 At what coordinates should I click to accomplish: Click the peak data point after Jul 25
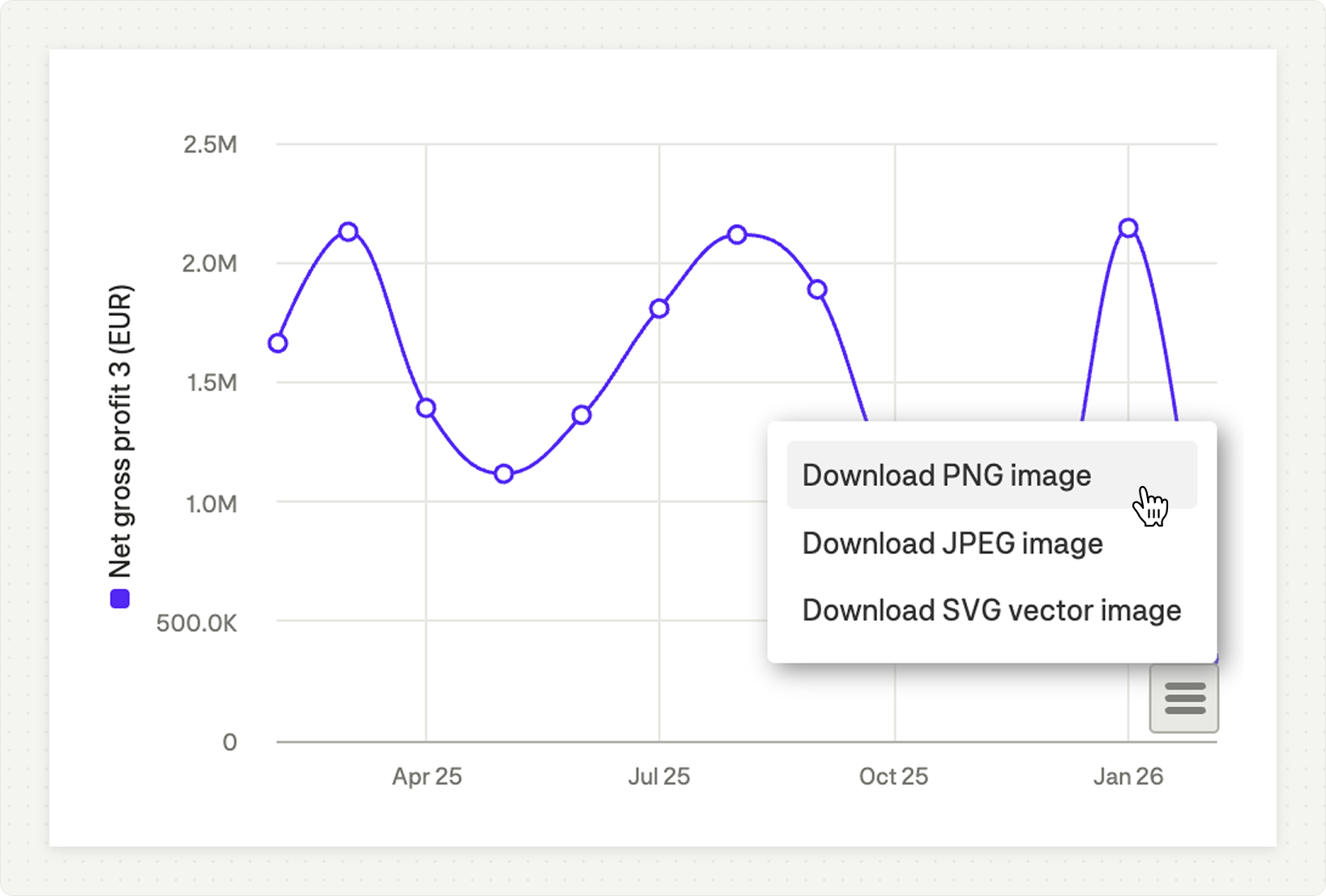pos(737,235)
